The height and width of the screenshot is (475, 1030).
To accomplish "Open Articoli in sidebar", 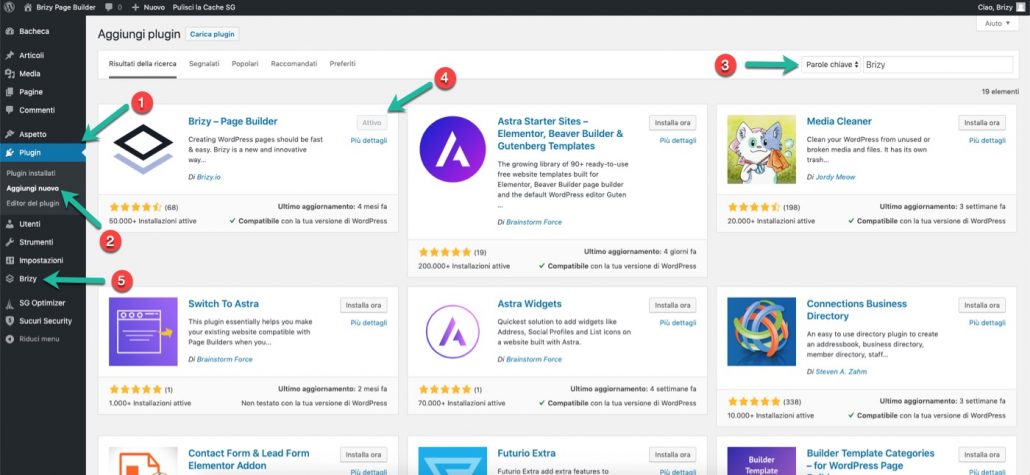I will [32, 55].
